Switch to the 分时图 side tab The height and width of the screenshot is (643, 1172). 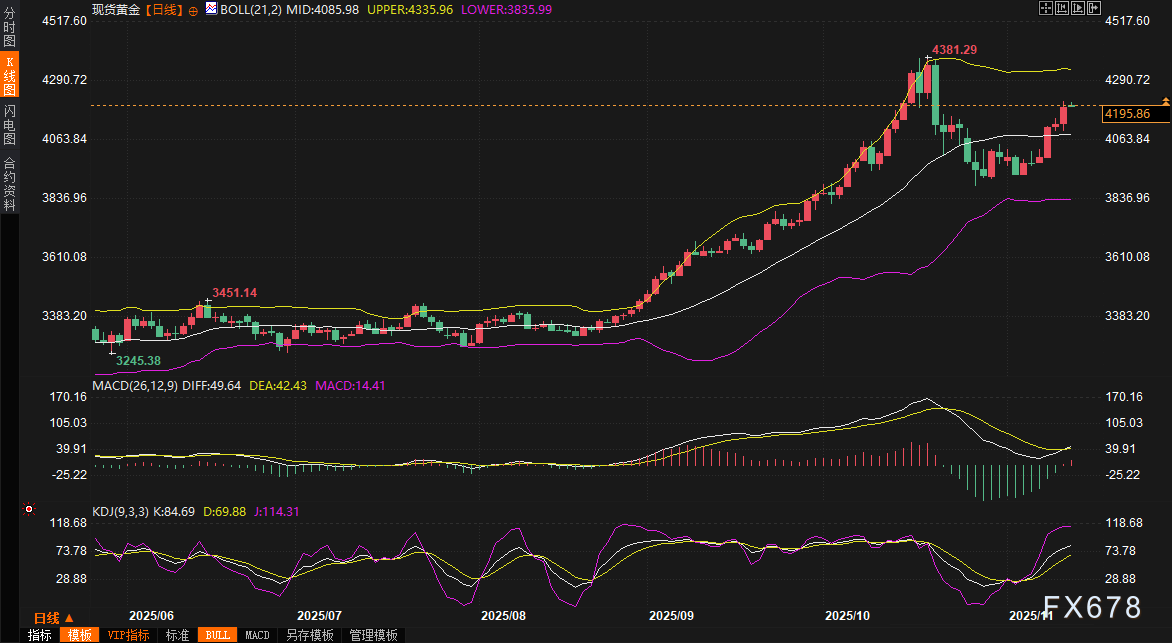coord(9,30)
